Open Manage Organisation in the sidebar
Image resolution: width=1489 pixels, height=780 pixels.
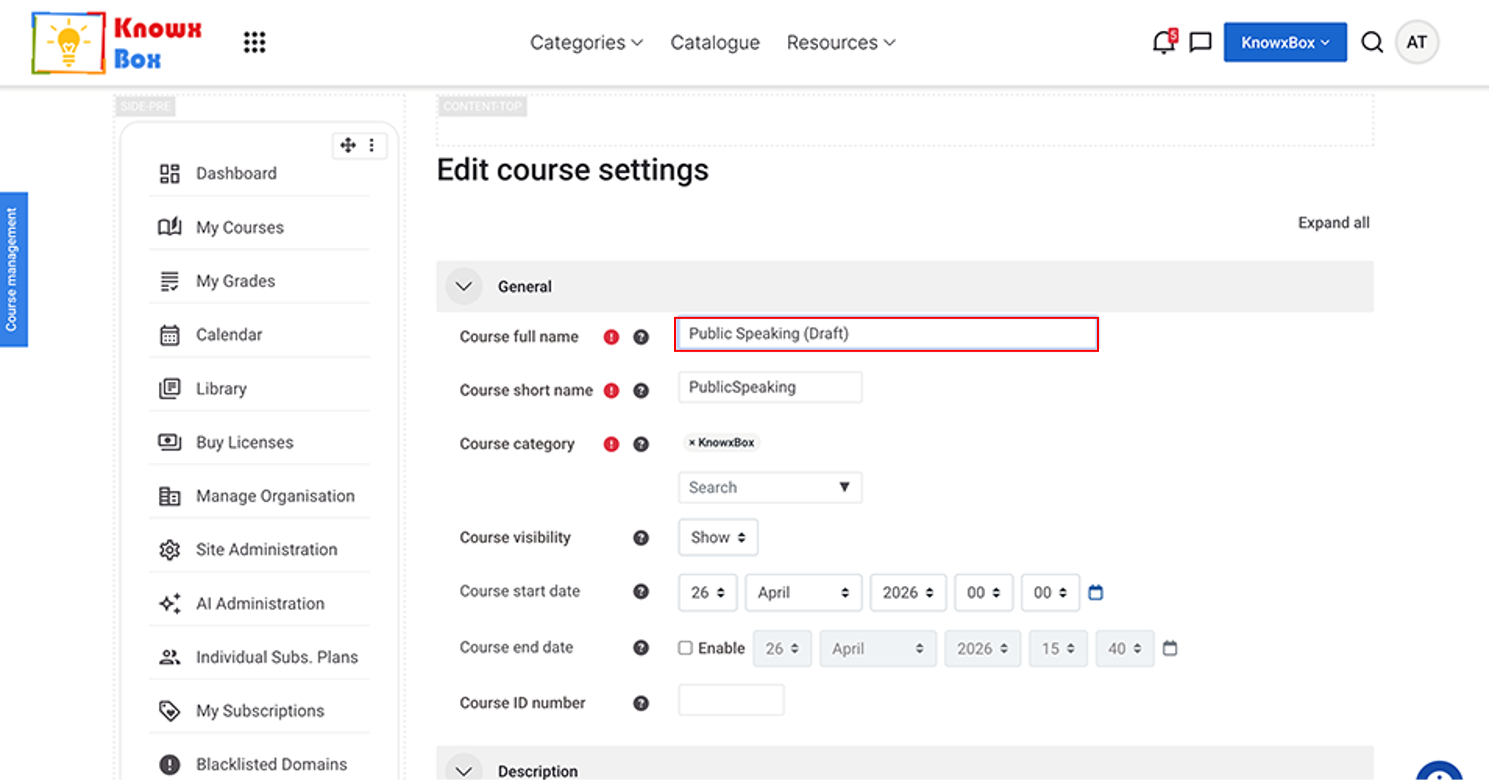tap(275, 496)
